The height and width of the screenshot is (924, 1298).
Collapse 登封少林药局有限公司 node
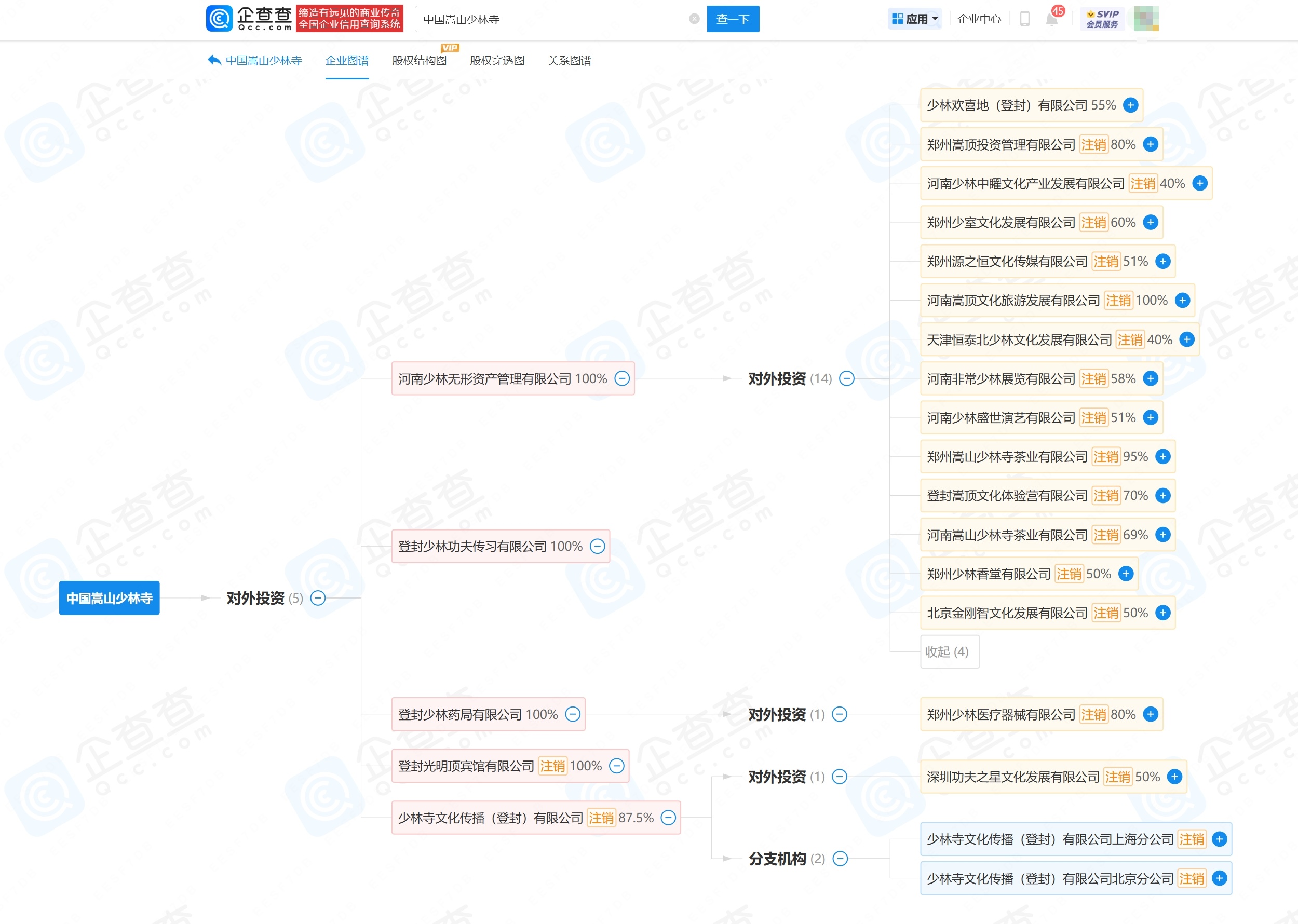[x=573, y=714]
